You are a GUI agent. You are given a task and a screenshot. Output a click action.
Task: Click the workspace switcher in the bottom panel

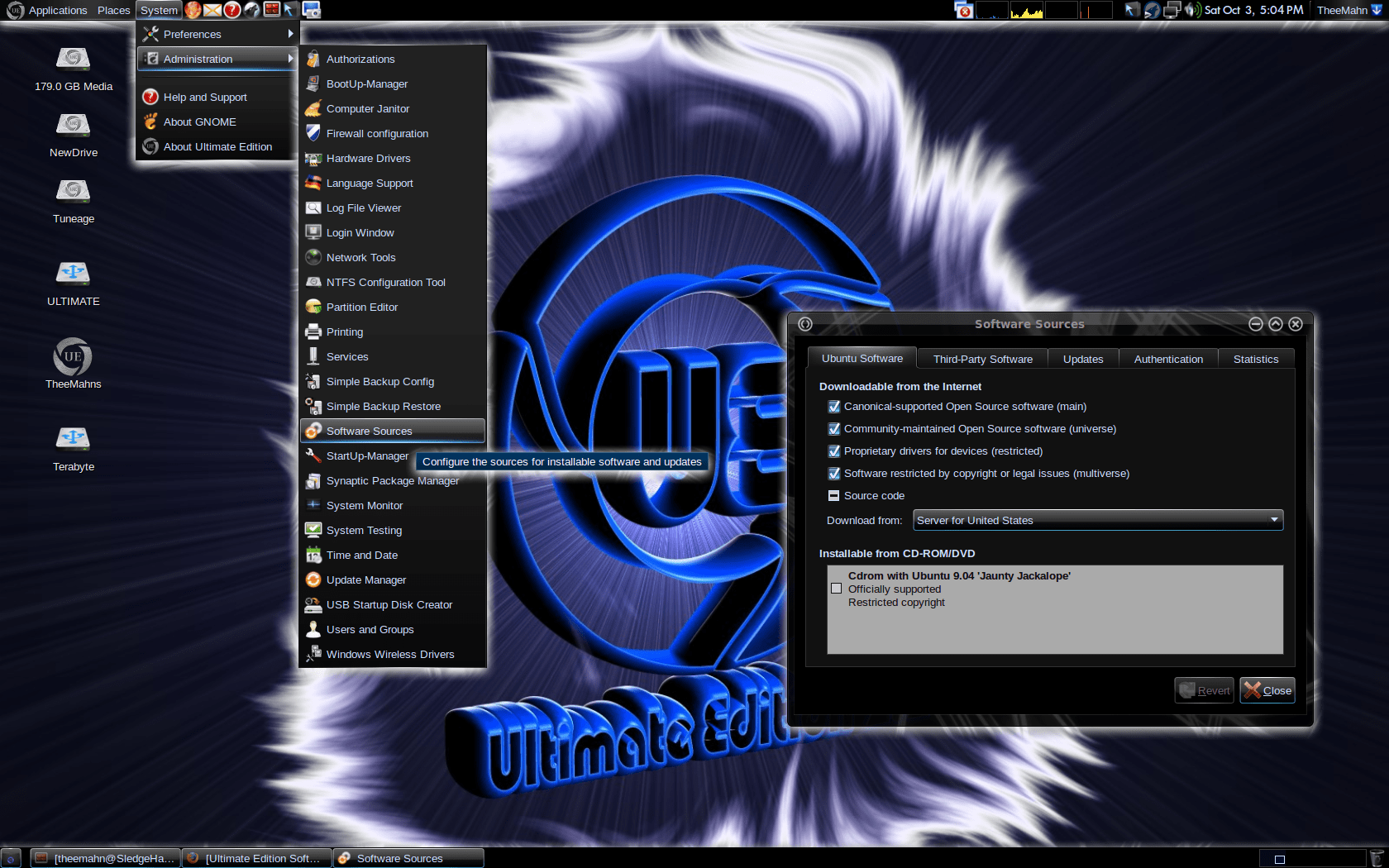click(x=1313, y=859)
